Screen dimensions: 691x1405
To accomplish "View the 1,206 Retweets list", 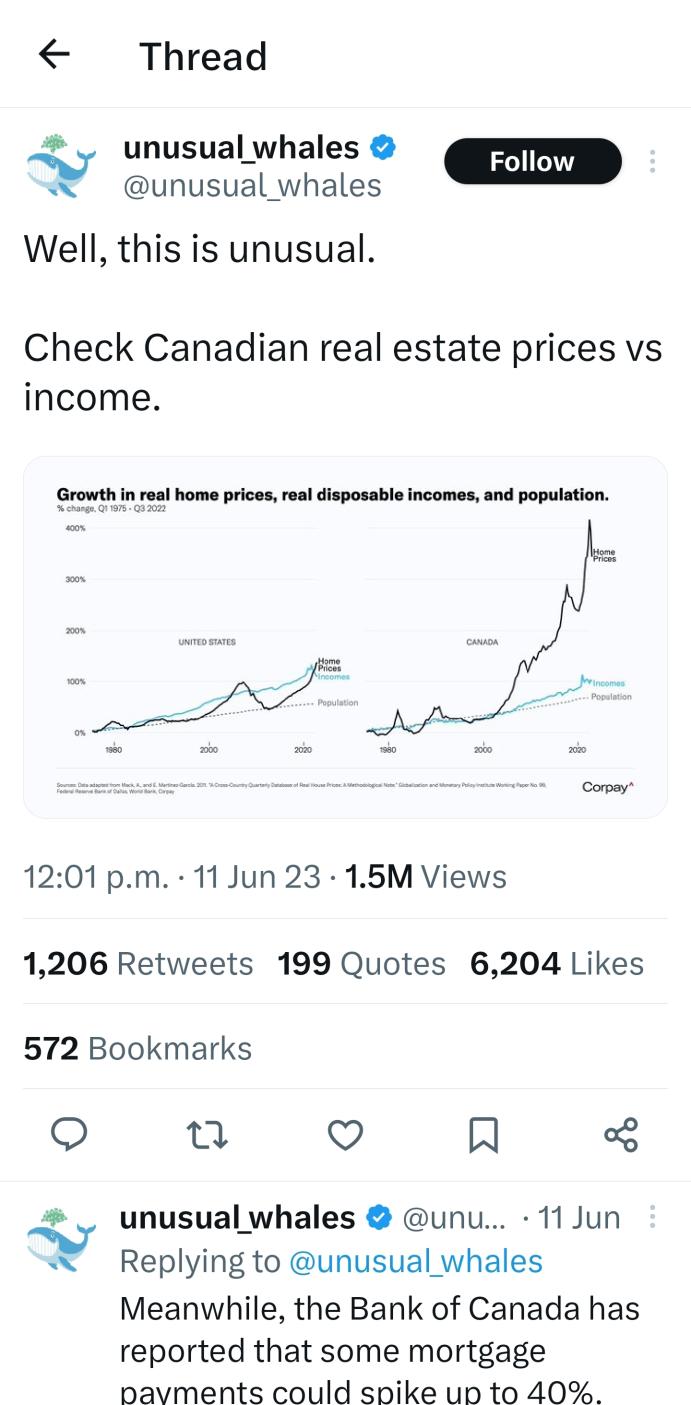I will click(138, 963).
